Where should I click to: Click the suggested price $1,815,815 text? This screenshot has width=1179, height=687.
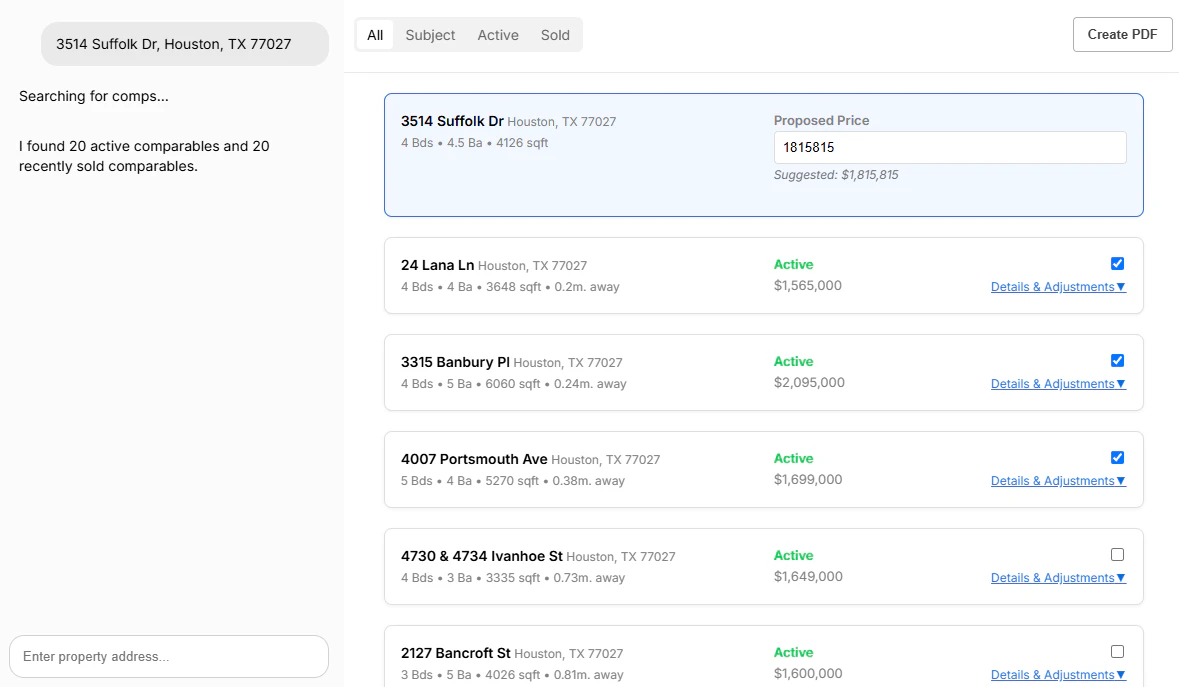837,174
